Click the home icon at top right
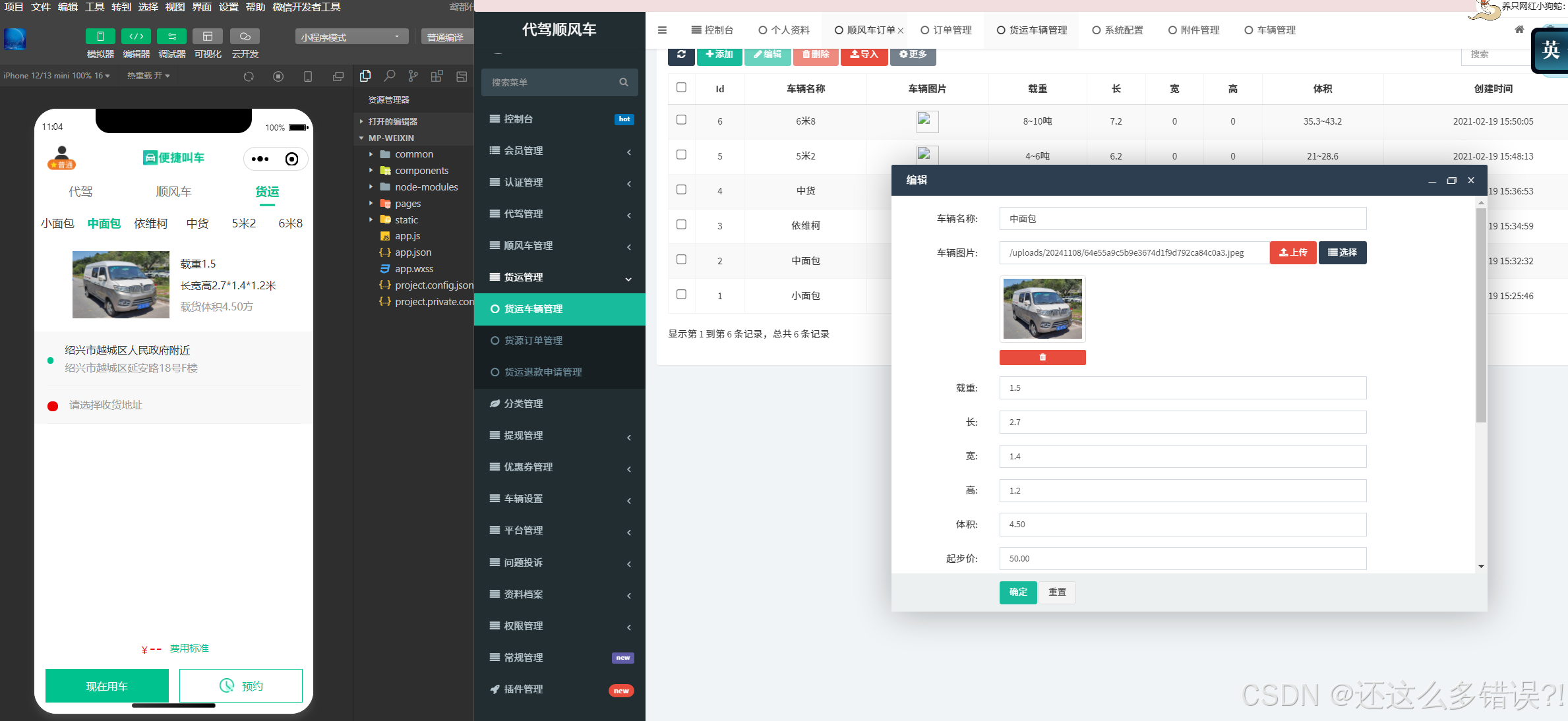Image resolution: width=1568 pixels, height=721 pixels. [1519, 30]
